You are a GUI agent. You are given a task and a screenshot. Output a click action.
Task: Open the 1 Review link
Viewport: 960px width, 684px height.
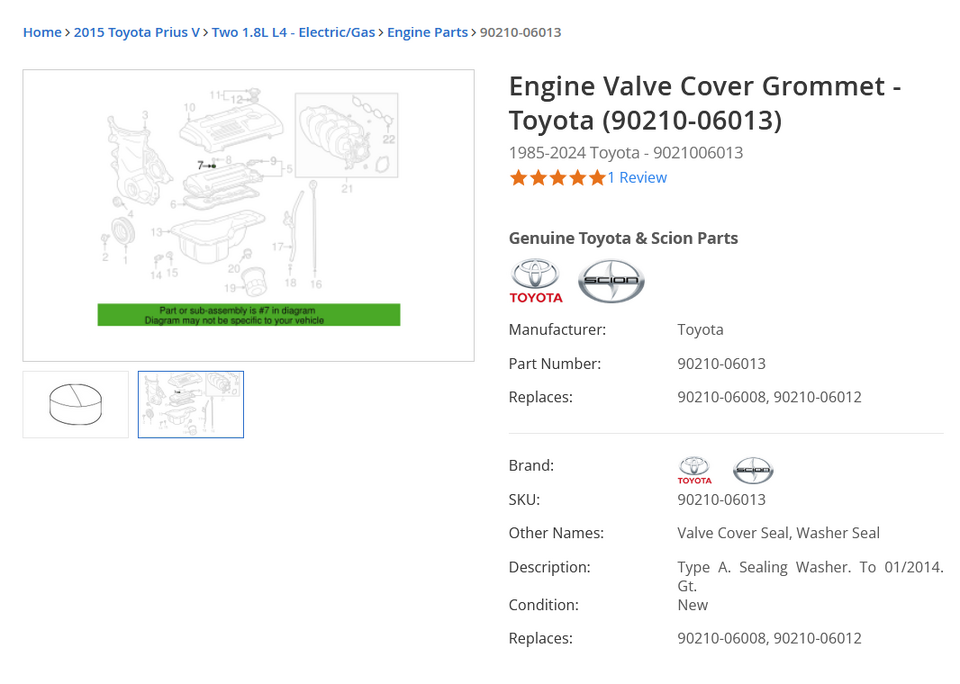coord(637,178)
